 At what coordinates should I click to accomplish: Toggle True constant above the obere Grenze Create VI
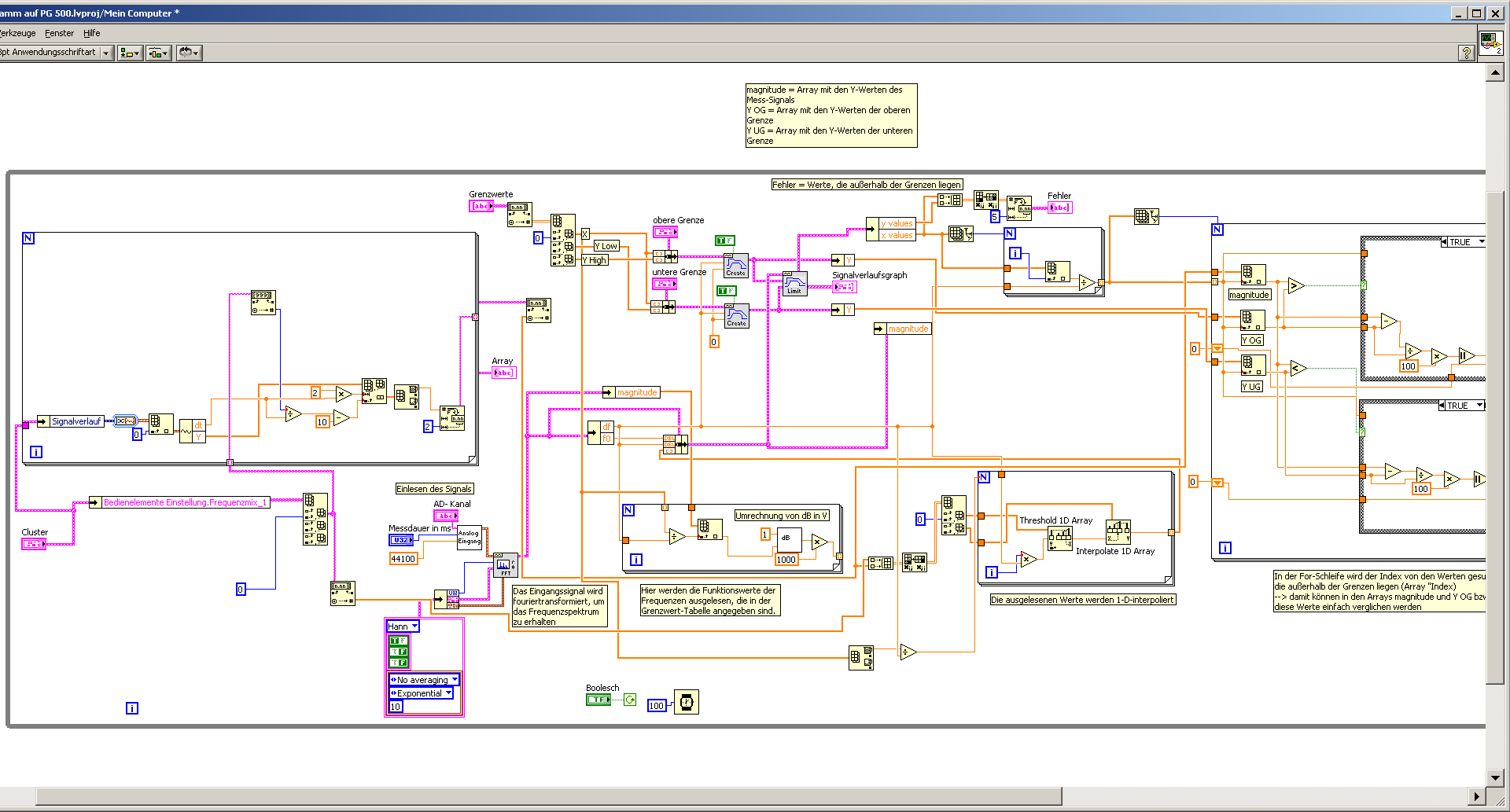pos(724,241)
